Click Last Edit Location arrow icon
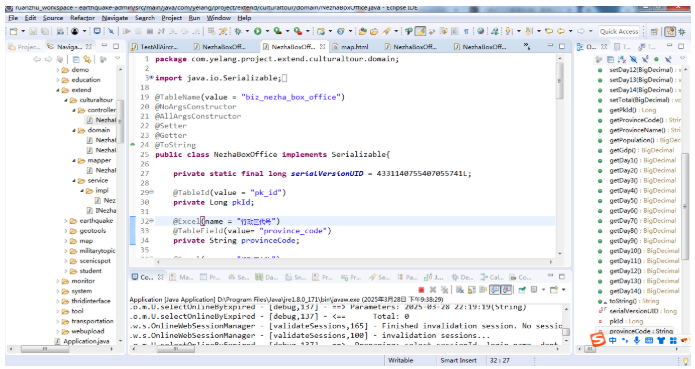695x369 pixels. pos(549,31)
